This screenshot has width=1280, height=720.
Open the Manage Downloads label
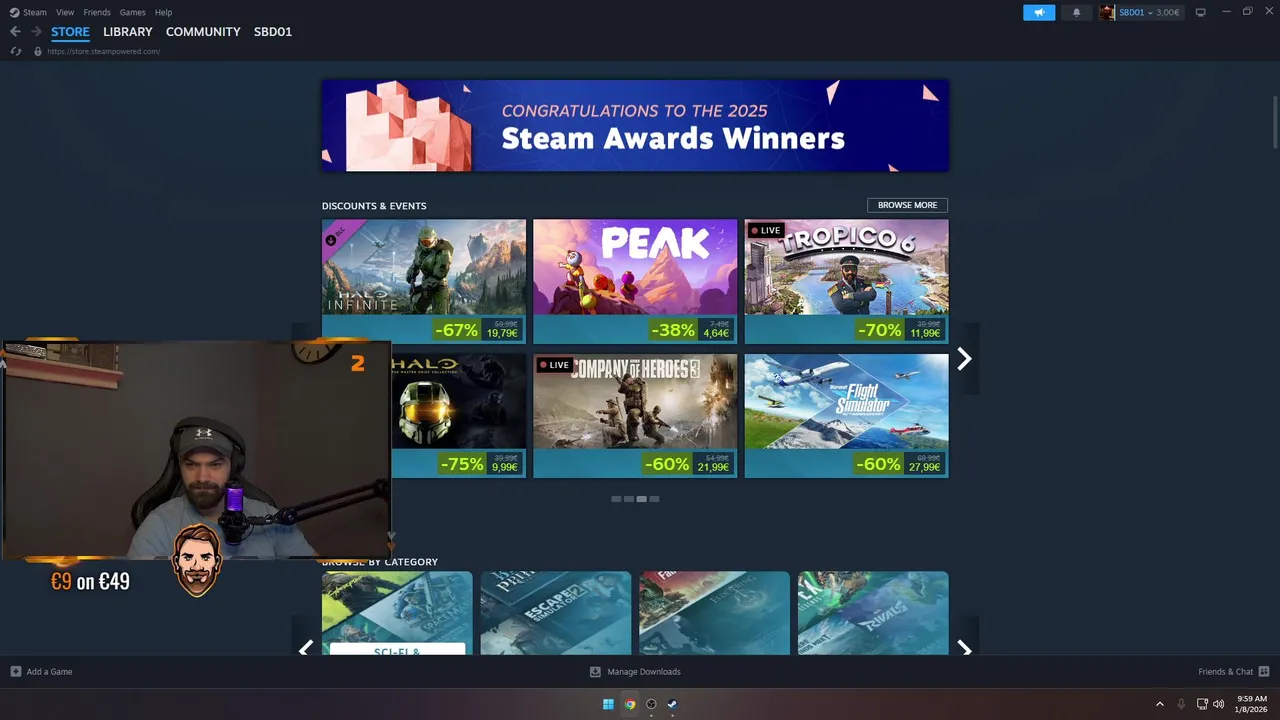pos(644,672)
